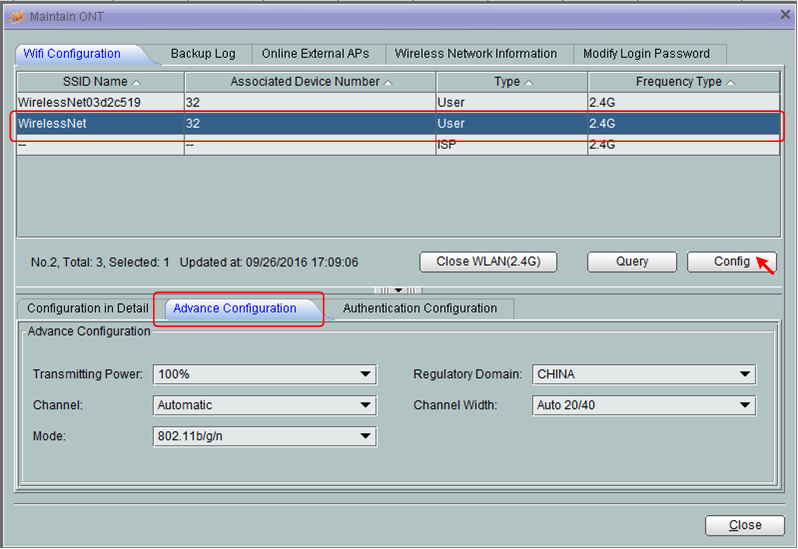The width and height of the screenshot is (798, 549).
Task: Open the Transmitting Power dropdown
Action: tap(265, 375)
